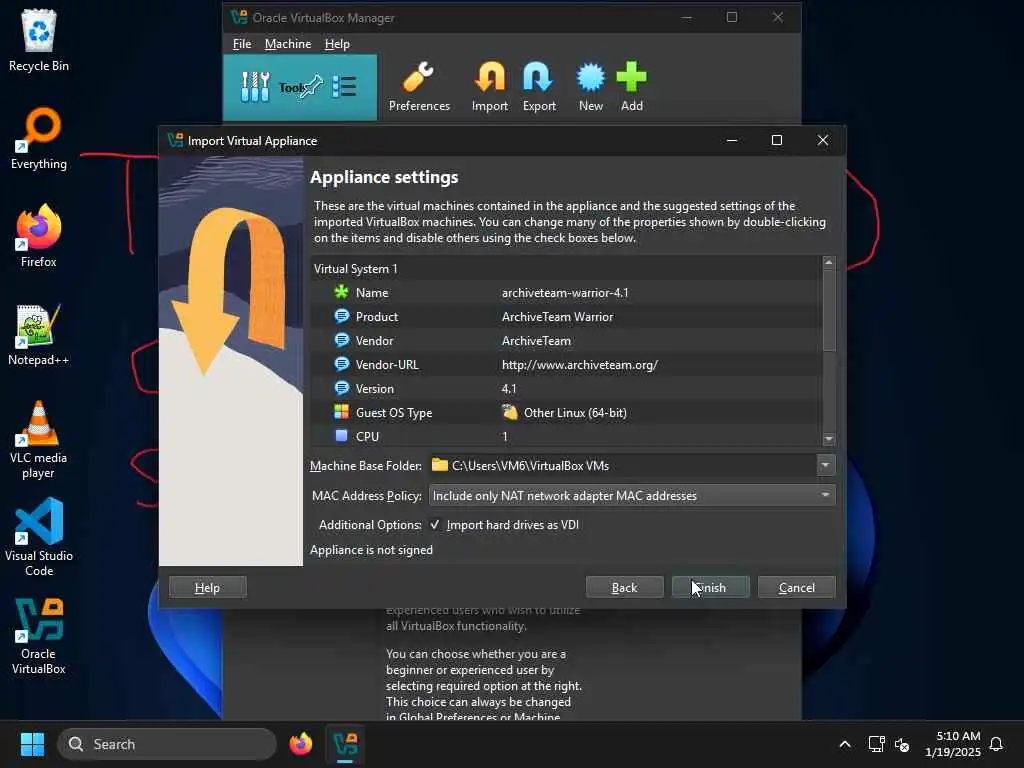Show hidden icons in system tray
1024x768 pixels.
(844, 744)
